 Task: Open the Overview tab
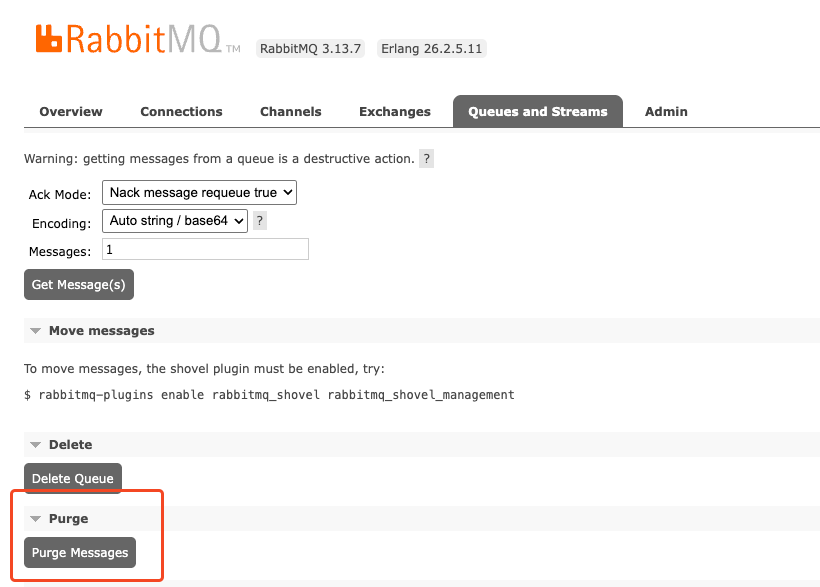pyautogui.click(x=71, y=111)
